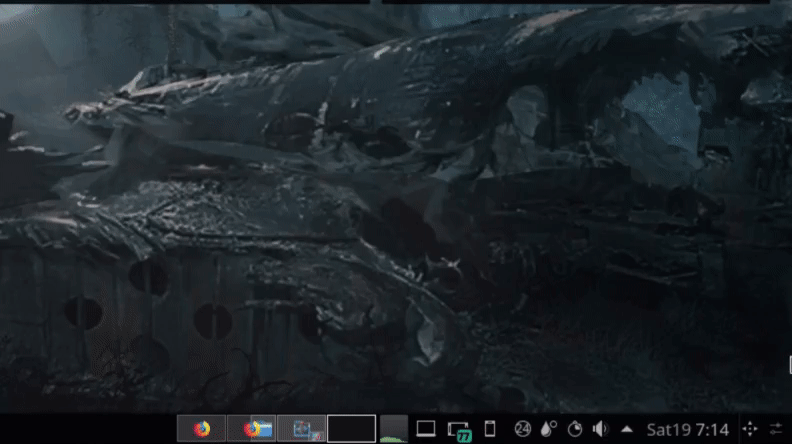The width and height of the screenshot is (792, 444).
Task: Open the Firefox taskbar entry
Action: (202, 429)
